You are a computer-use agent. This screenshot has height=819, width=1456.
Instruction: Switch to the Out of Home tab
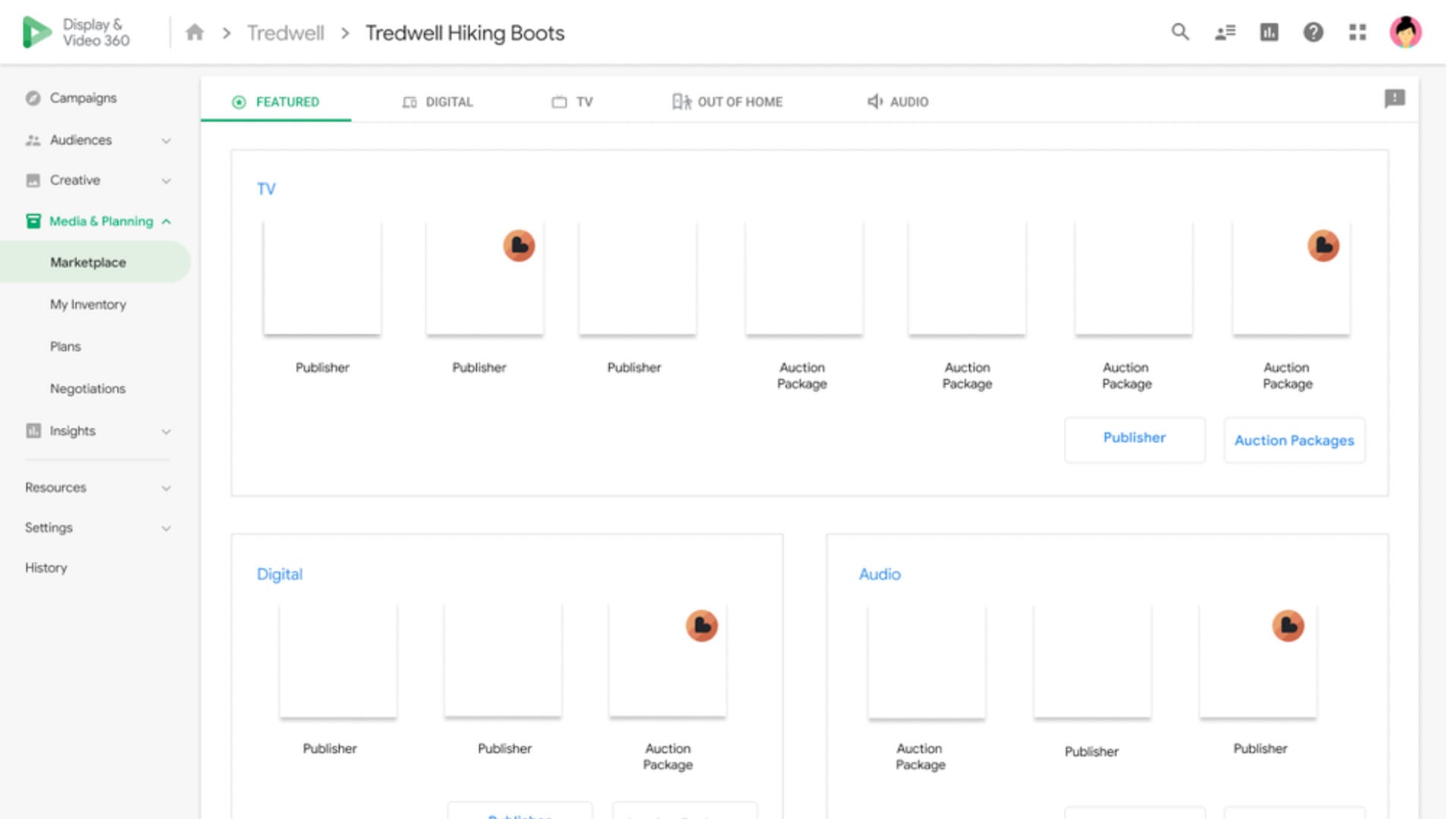click(727, 102)
